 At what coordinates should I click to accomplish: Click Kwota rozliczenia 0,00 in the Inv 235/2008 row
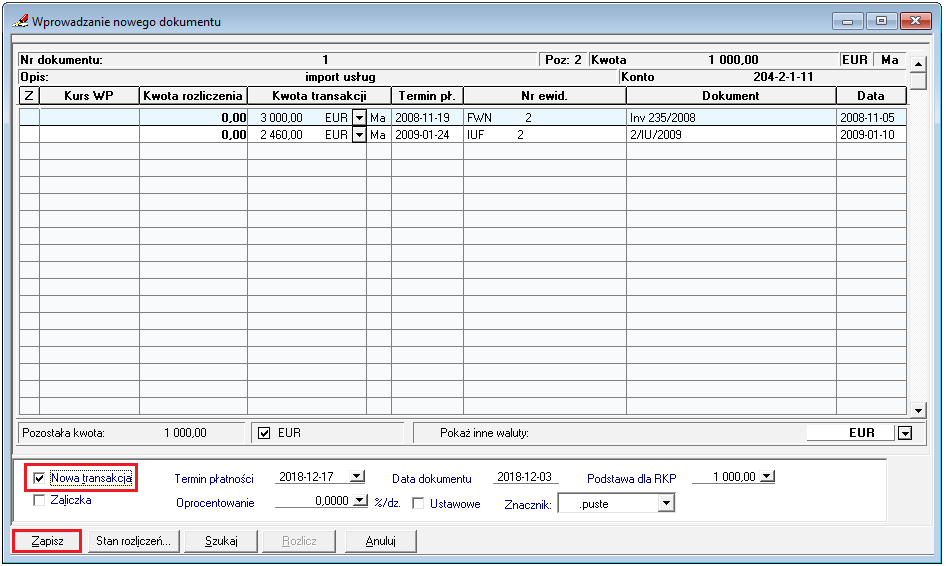coord(193,118)
